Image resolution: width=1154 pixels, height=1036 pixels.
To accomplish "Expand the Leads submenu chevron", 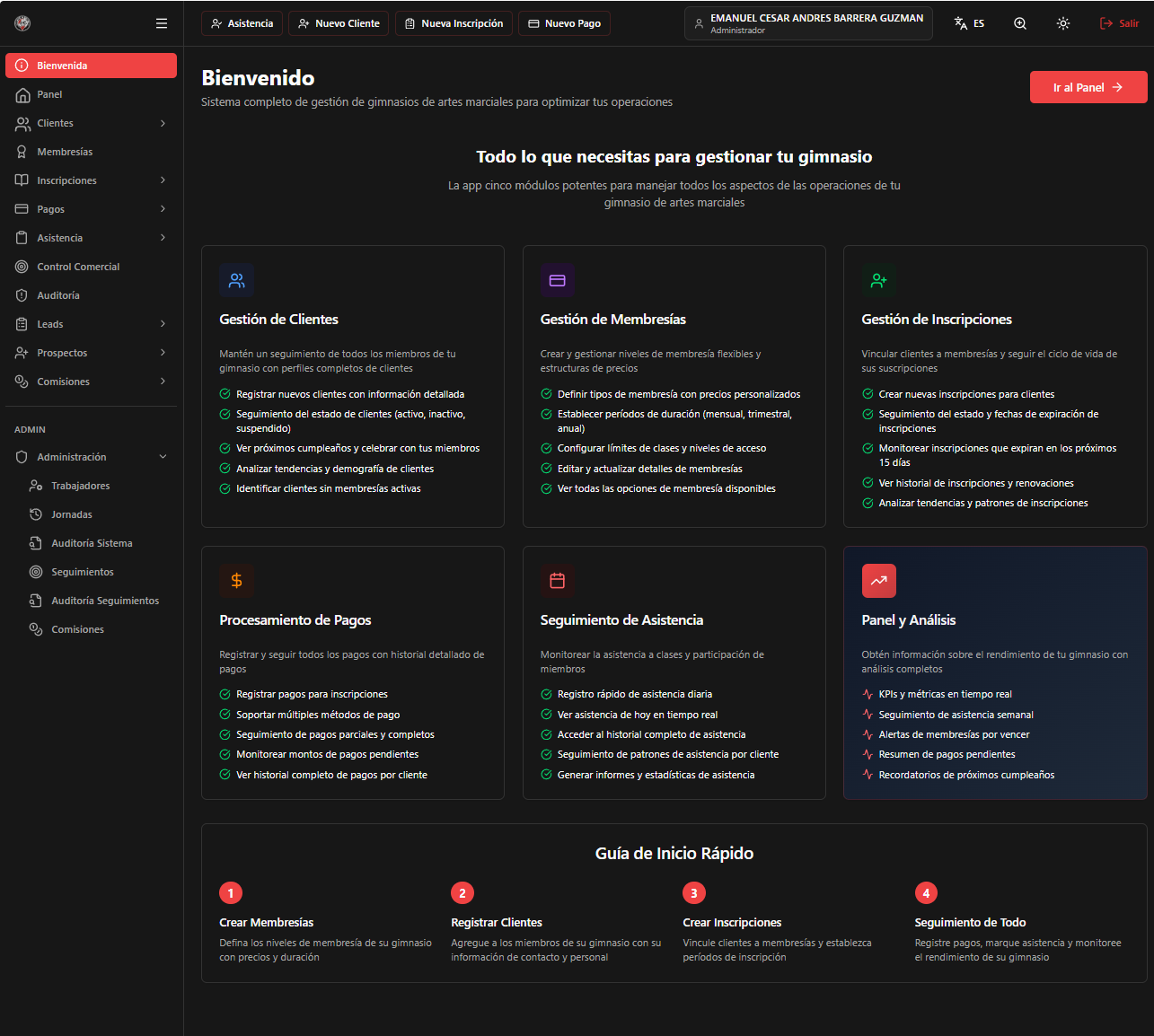I will (163, 324).
